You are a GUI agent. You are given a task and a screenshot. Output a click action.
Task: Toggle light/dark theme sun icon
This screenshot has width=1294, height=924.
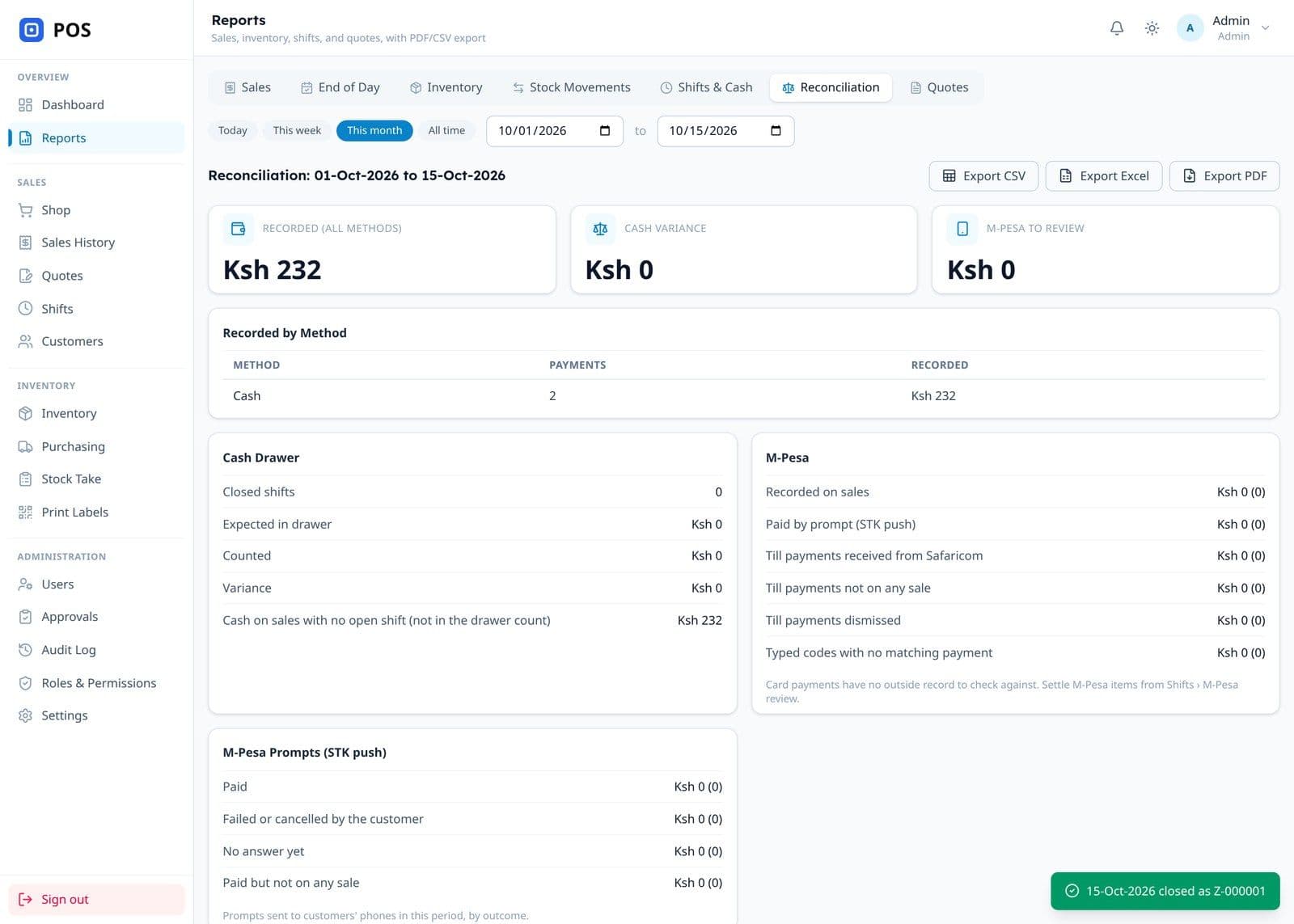coord(1152,28)
